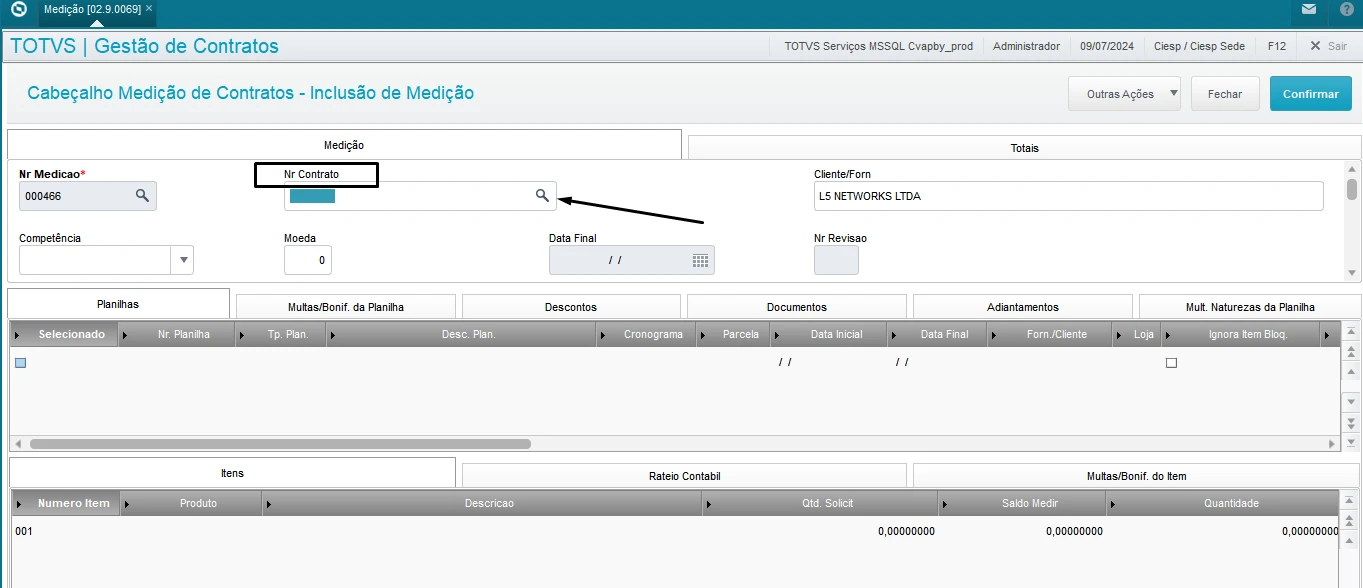This screenshot has width=1363, height=588.
Task: Click the Nr Medicao search magnifier icon
Action: (142, 196)
